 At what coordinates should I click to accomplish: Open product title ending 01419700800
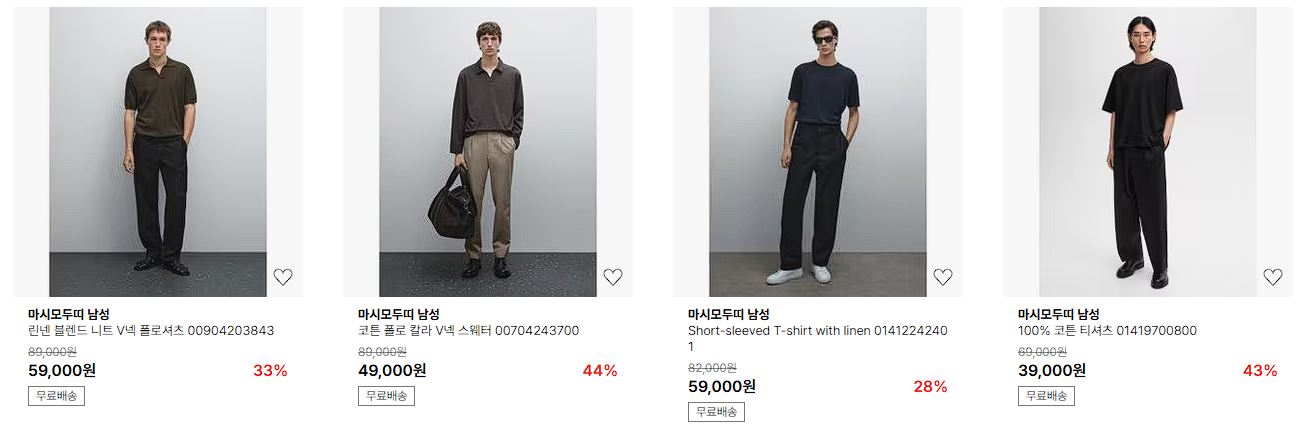point(1107,331)
